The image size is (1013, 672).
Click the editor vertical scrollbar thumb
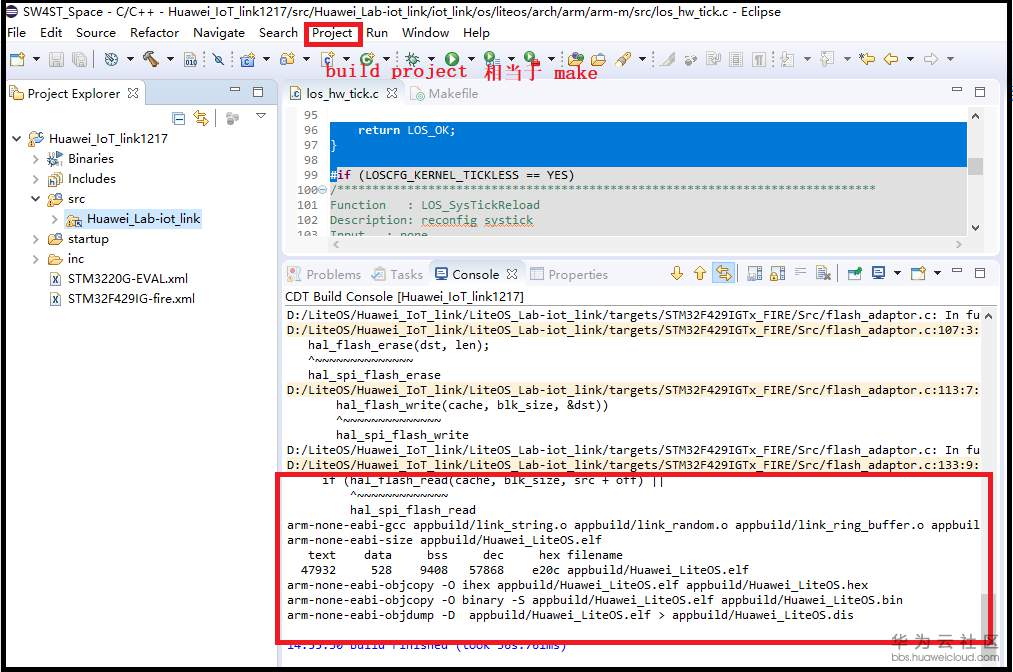point(976,166)
